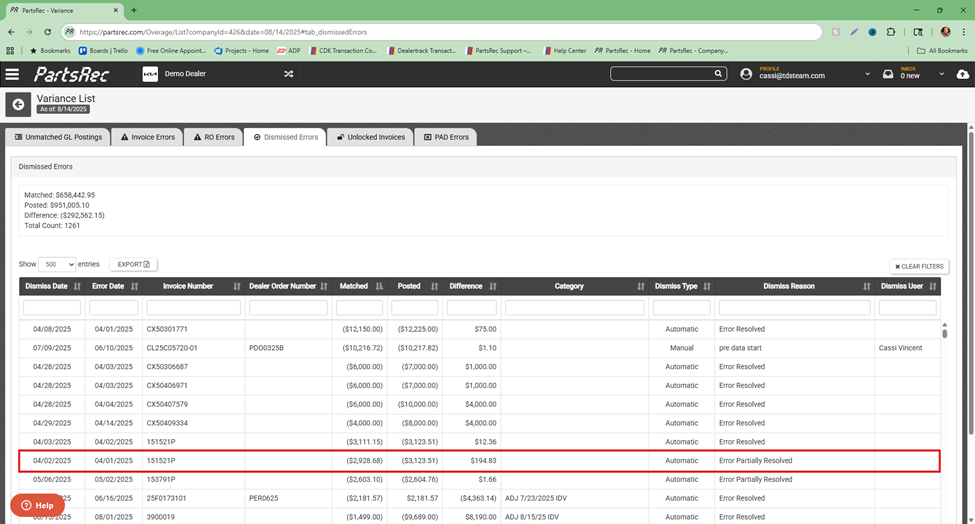
Task: Click the browser address bar URL
Action: 223,32
